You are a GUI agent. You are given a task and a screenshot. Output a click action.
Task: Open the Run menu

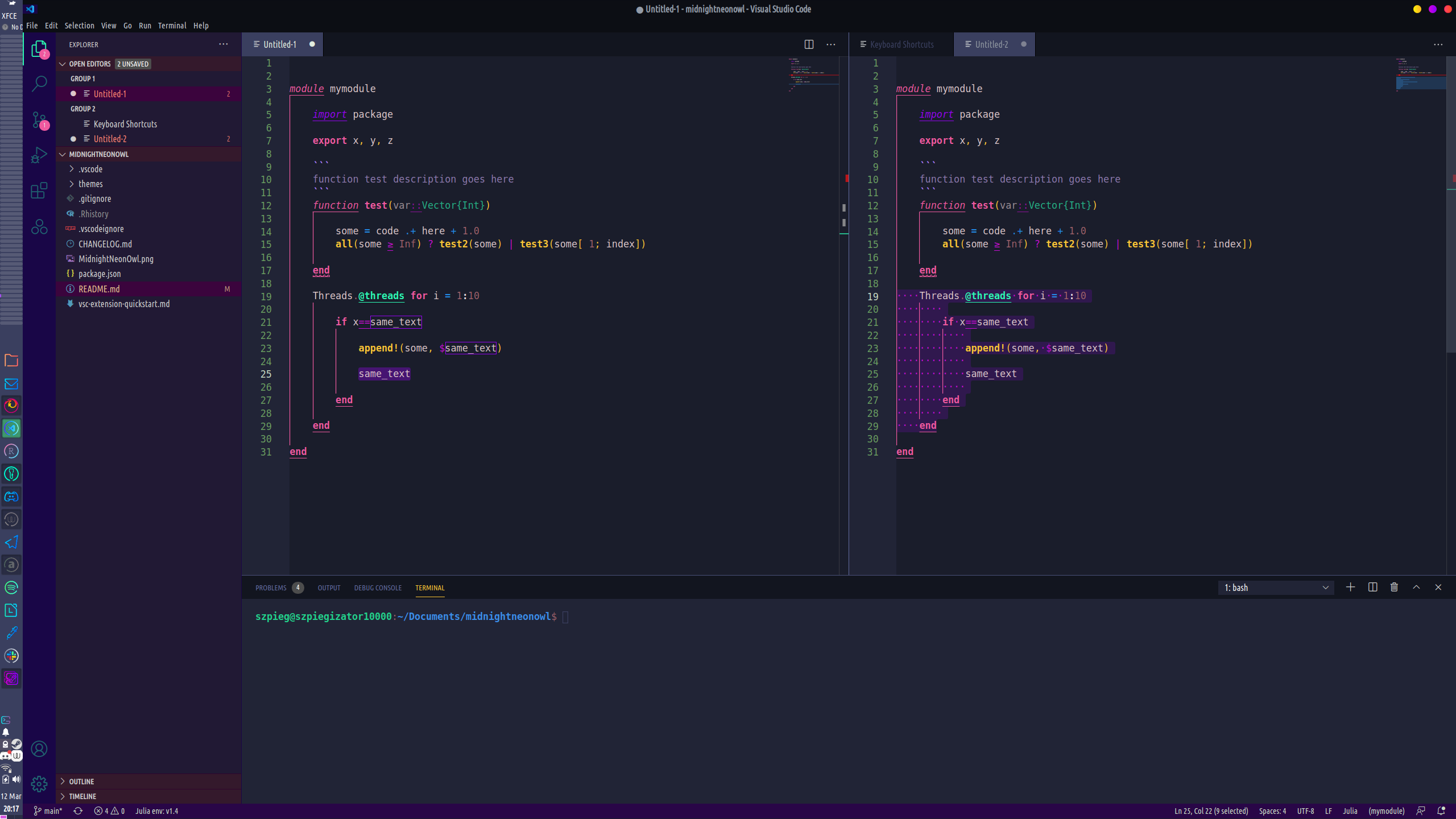[145, 26]
